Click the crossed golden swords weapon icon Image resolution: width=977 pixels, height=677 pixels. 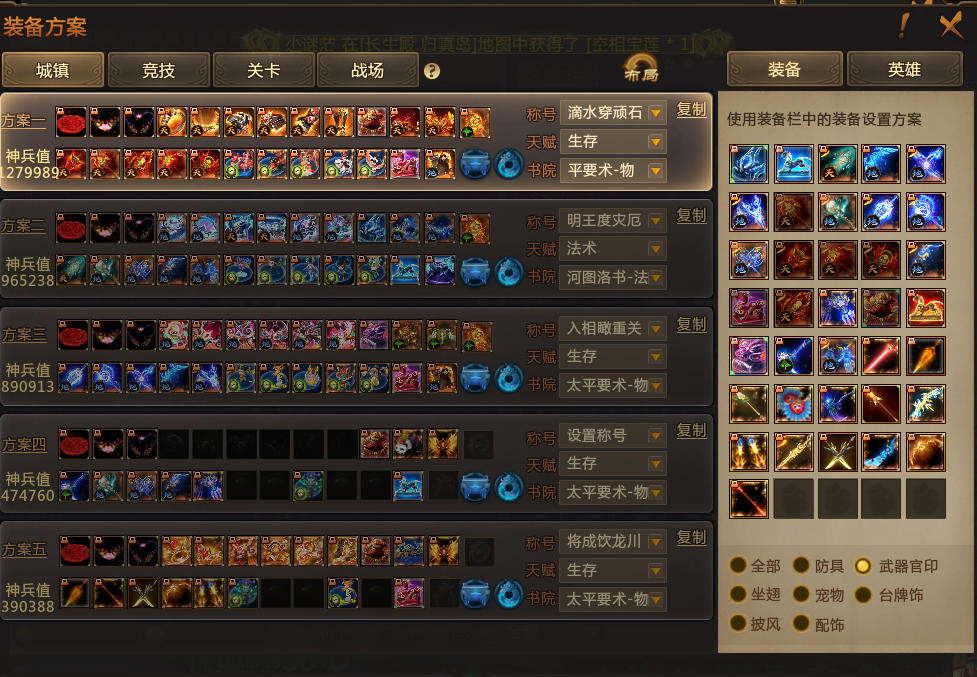pos(837,452)
